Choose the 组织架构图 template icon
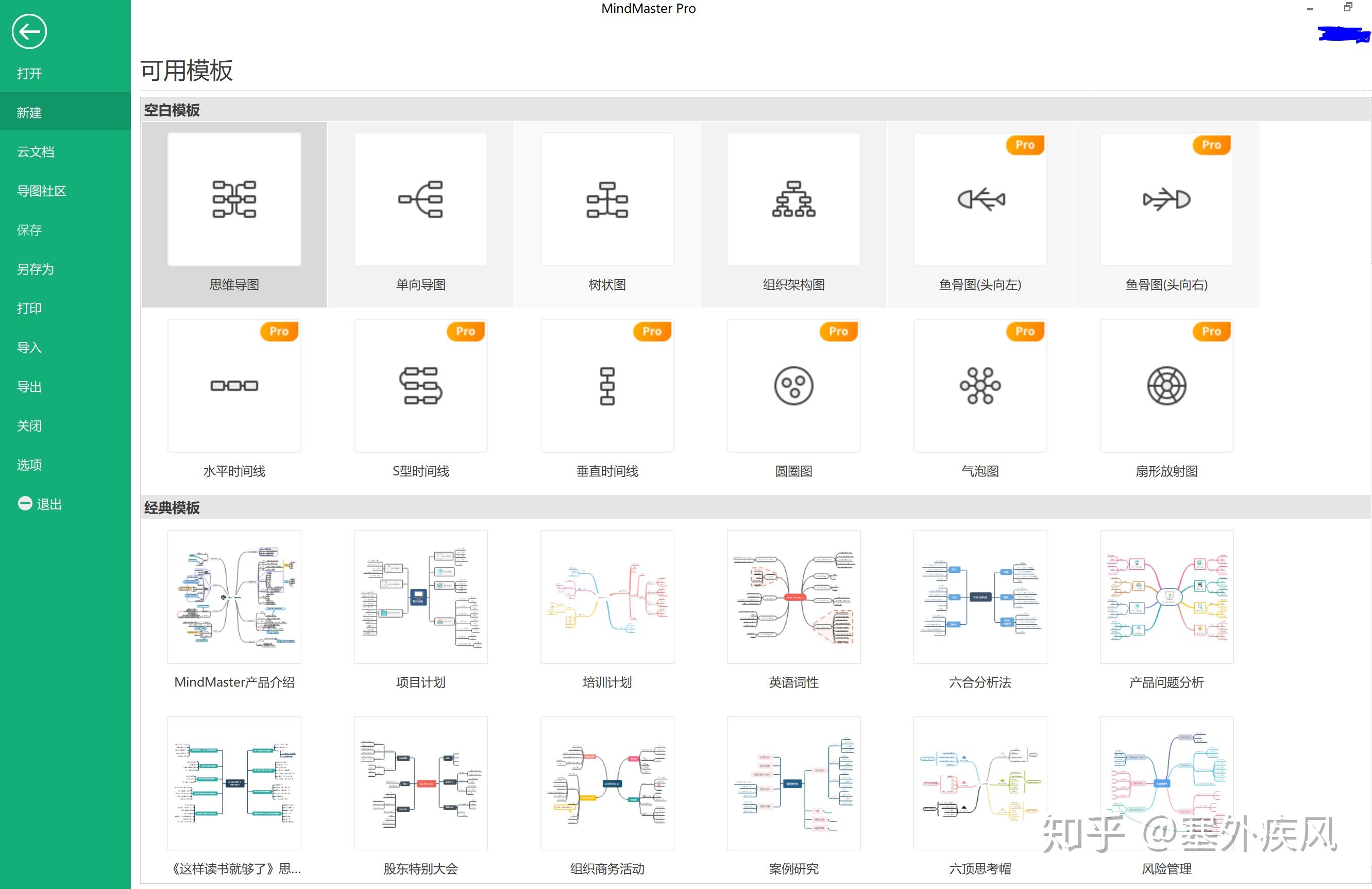This screenshot has height=889, width=1372. click(x=793, y=199)
